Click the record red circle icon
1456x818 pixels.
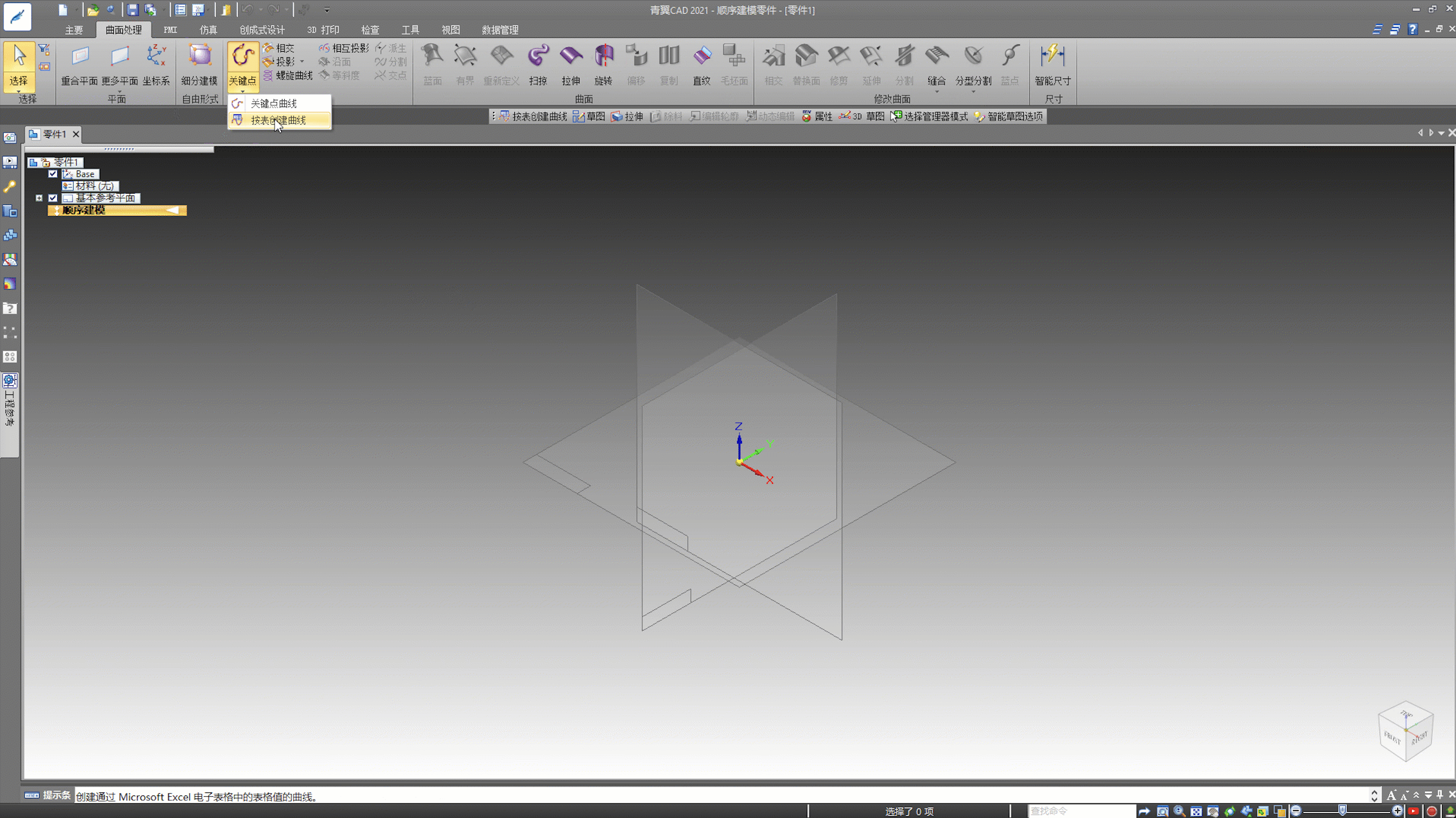click(x=1432, y=811)
